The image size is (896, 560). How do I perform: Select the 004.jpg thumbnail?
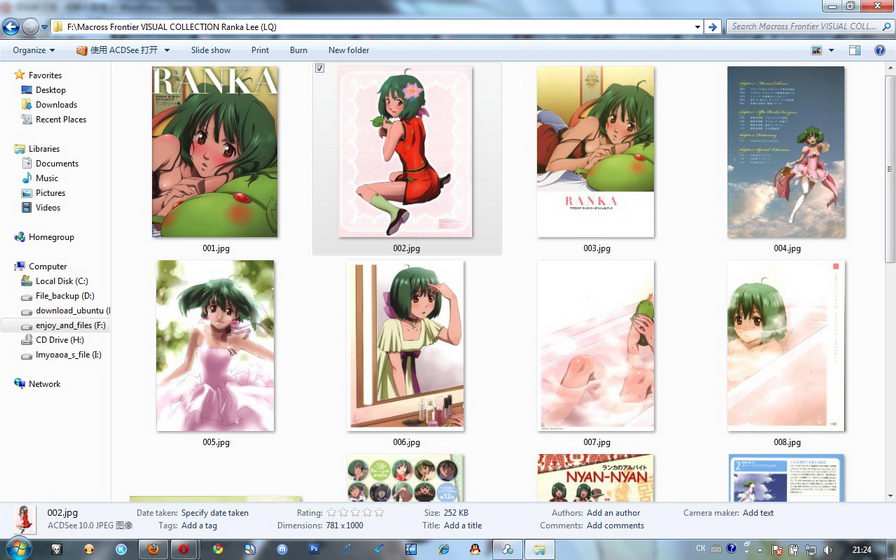click(786, 151)
